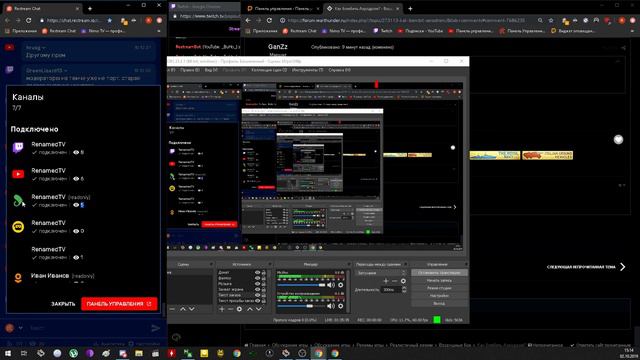
Task: Click send message arrow in Restream Chat
Action: pyautogui.click(x=156, y=328)
